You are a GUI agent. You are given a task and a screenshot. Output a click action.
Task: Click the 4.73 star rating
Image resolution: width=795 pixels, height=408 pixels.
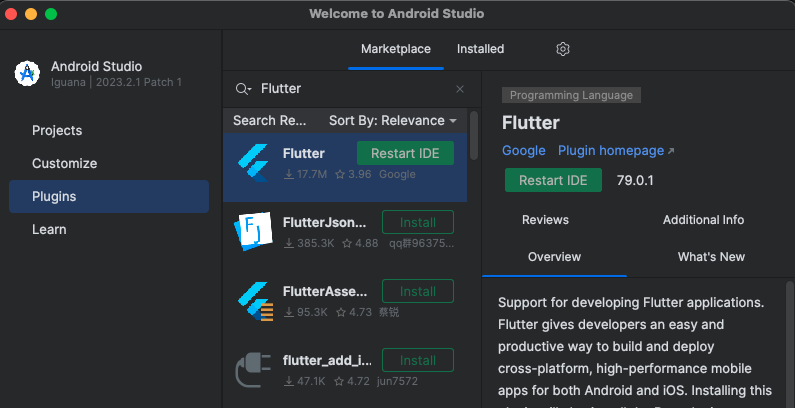(x=353, y=312)
